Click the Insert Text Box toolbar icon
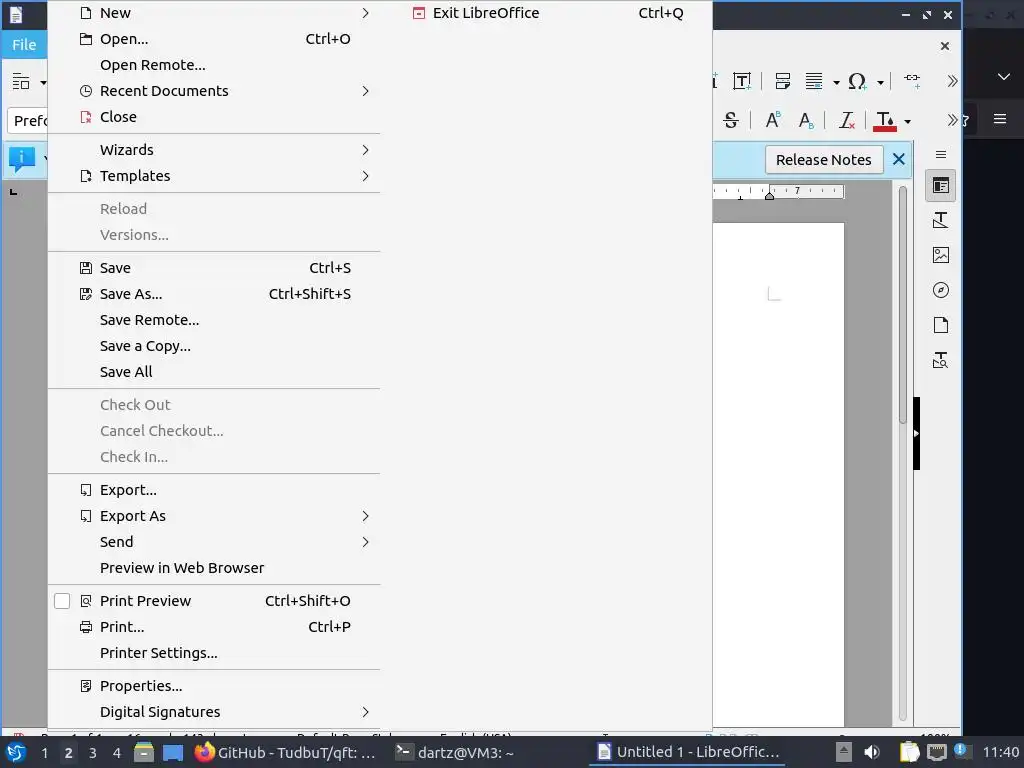The width and height of the screenshot is (1024, 768). pos(742,82)
